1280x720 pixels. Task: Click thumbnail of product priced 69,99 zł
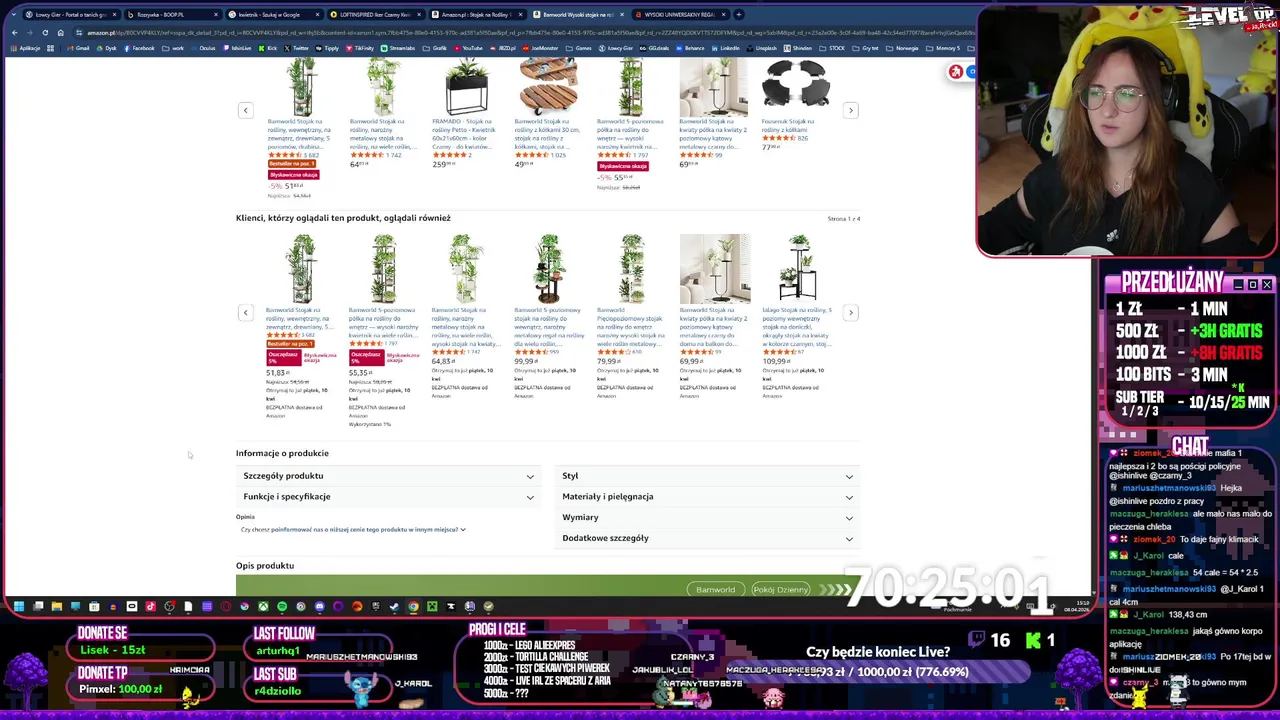714,268
